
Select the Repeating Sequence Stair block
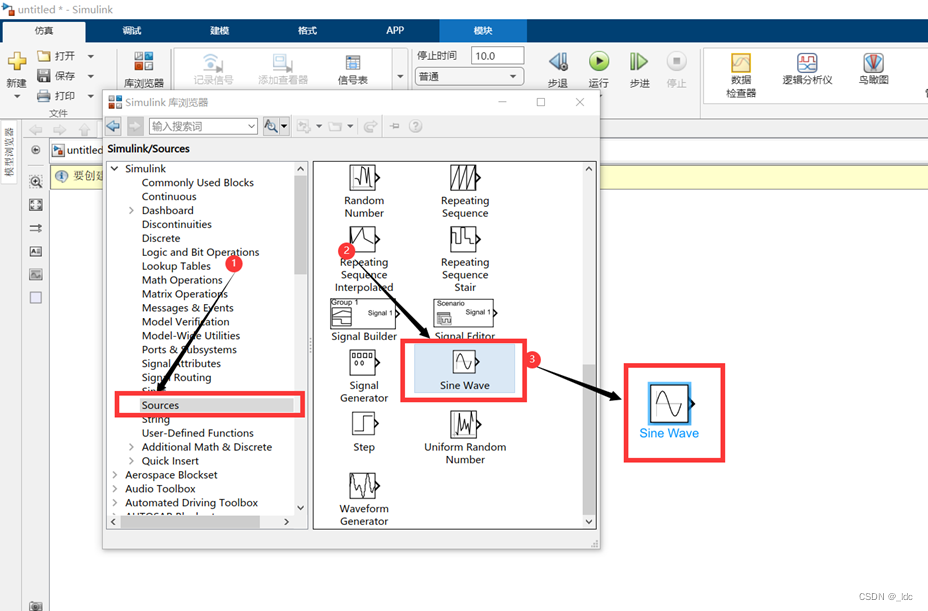tap(465, 259)
